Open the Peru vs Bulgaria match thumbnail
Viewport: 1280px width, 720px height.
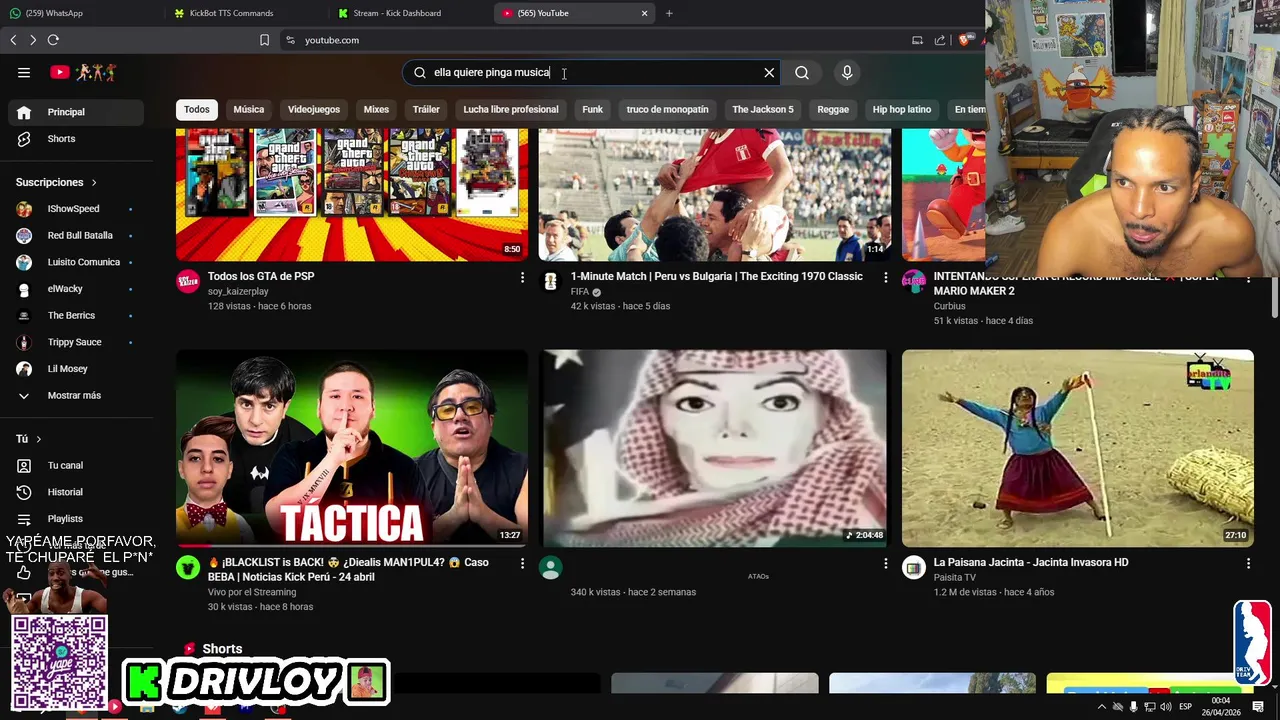coord(715,195)
